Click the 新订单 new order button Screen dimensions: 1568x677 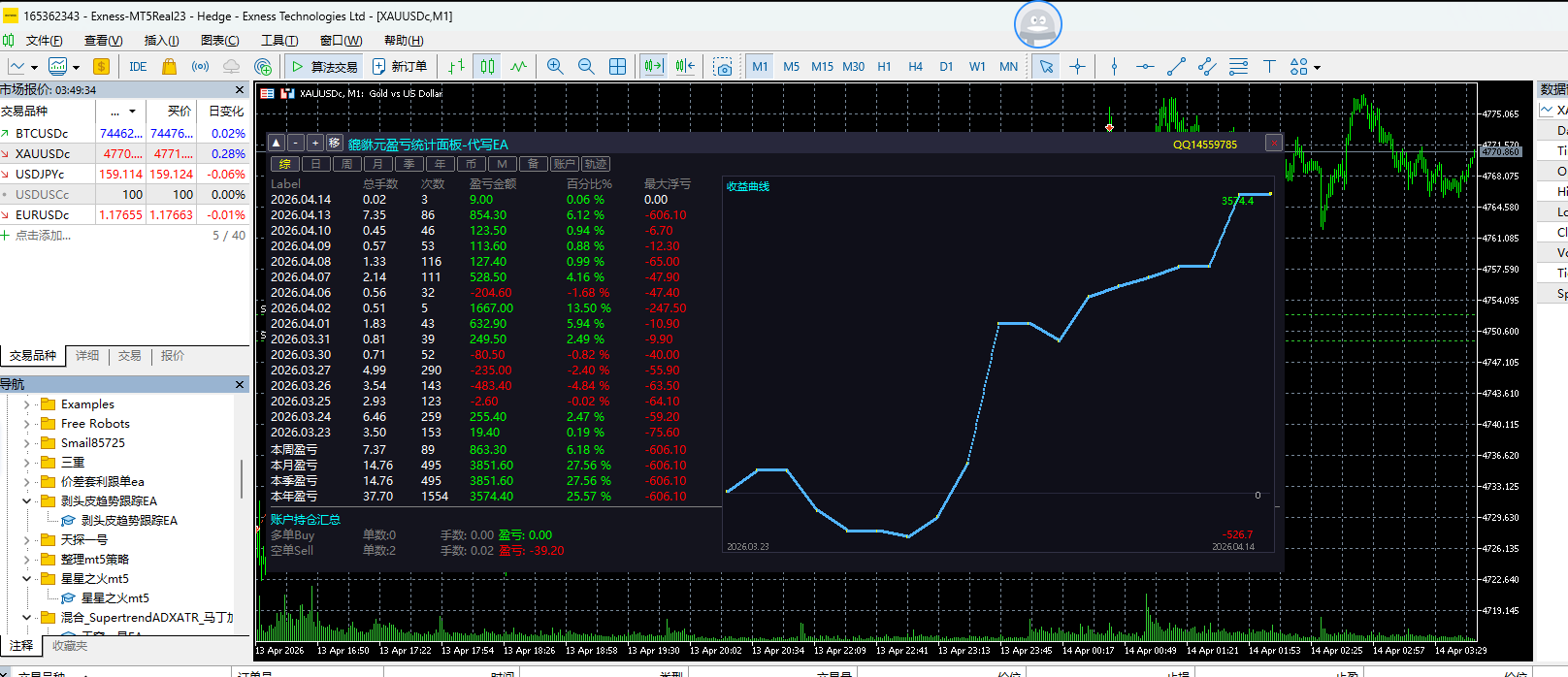[400, 66]
